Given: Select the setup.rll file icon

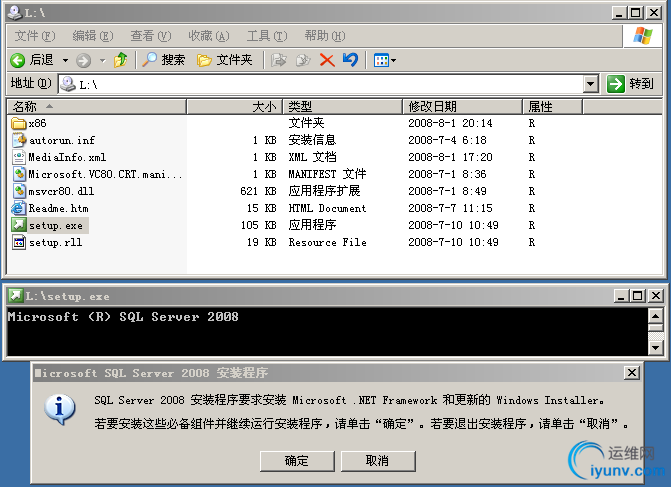Looking at the screenshot, I should (x=19, y=242).
